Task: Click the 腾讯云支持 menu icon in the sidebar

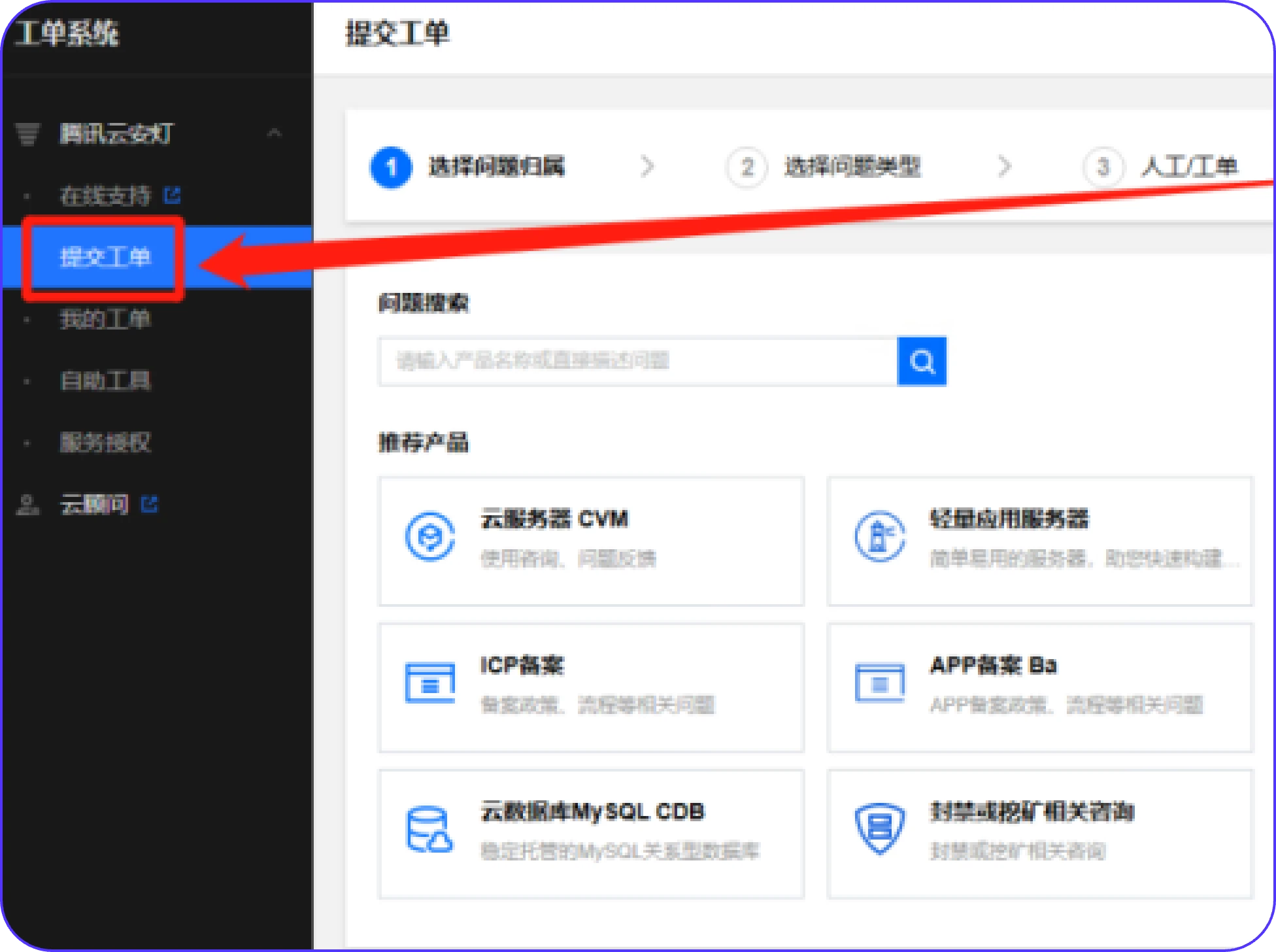Action: (x=27, y=133)
